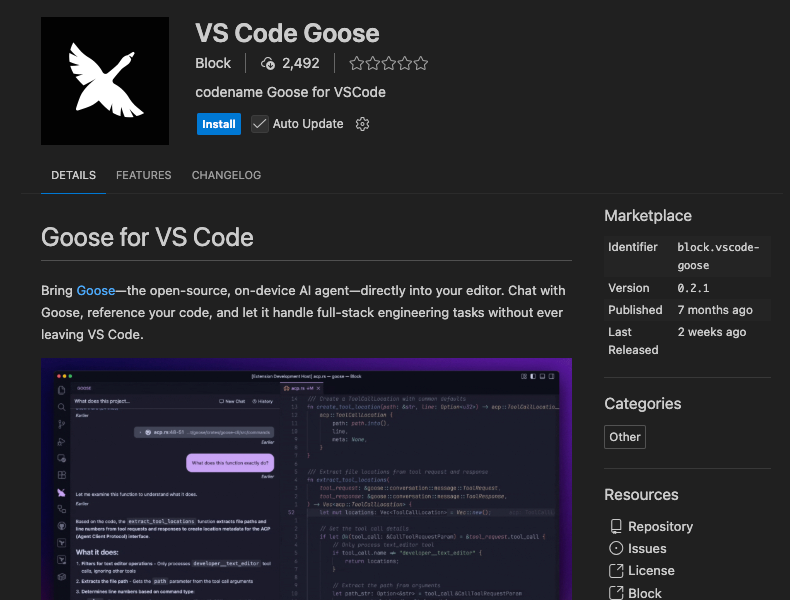The width and height of the screenshot is (790, 600).
Task: Open the Features tab
Action: point(144,175)
